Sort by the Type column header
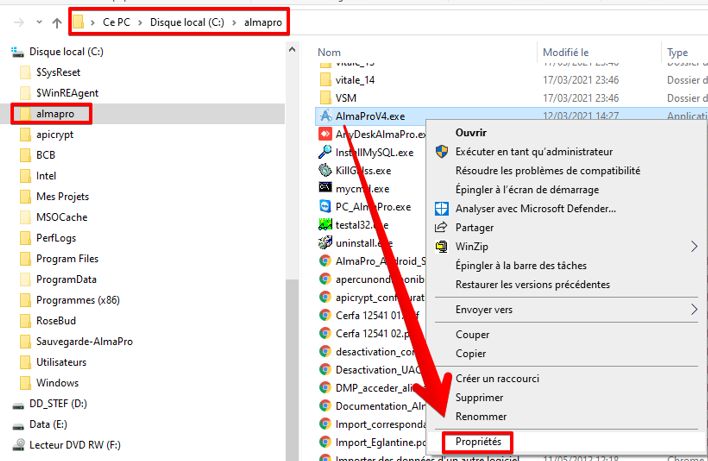Image resolution: width=708 pixels, height=461 pixels. pos(677,52)
